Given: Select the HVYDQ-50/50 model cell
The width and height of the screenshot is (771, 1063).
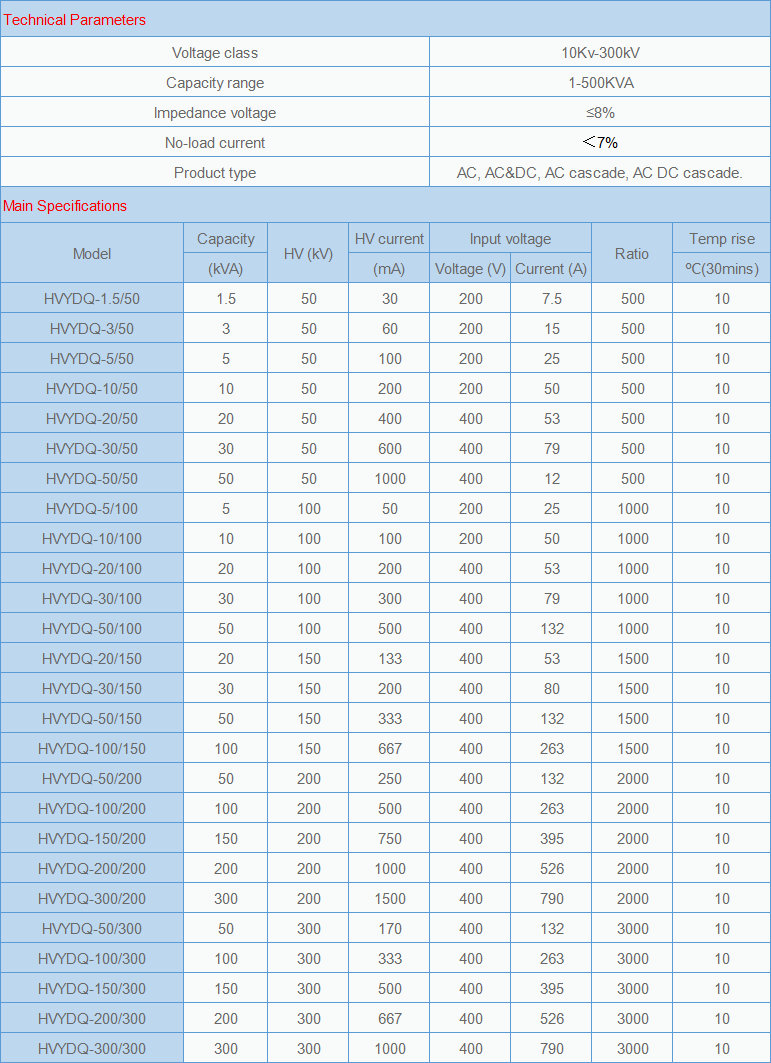Looking at the screenshot, I should click(x=92, y=479).
